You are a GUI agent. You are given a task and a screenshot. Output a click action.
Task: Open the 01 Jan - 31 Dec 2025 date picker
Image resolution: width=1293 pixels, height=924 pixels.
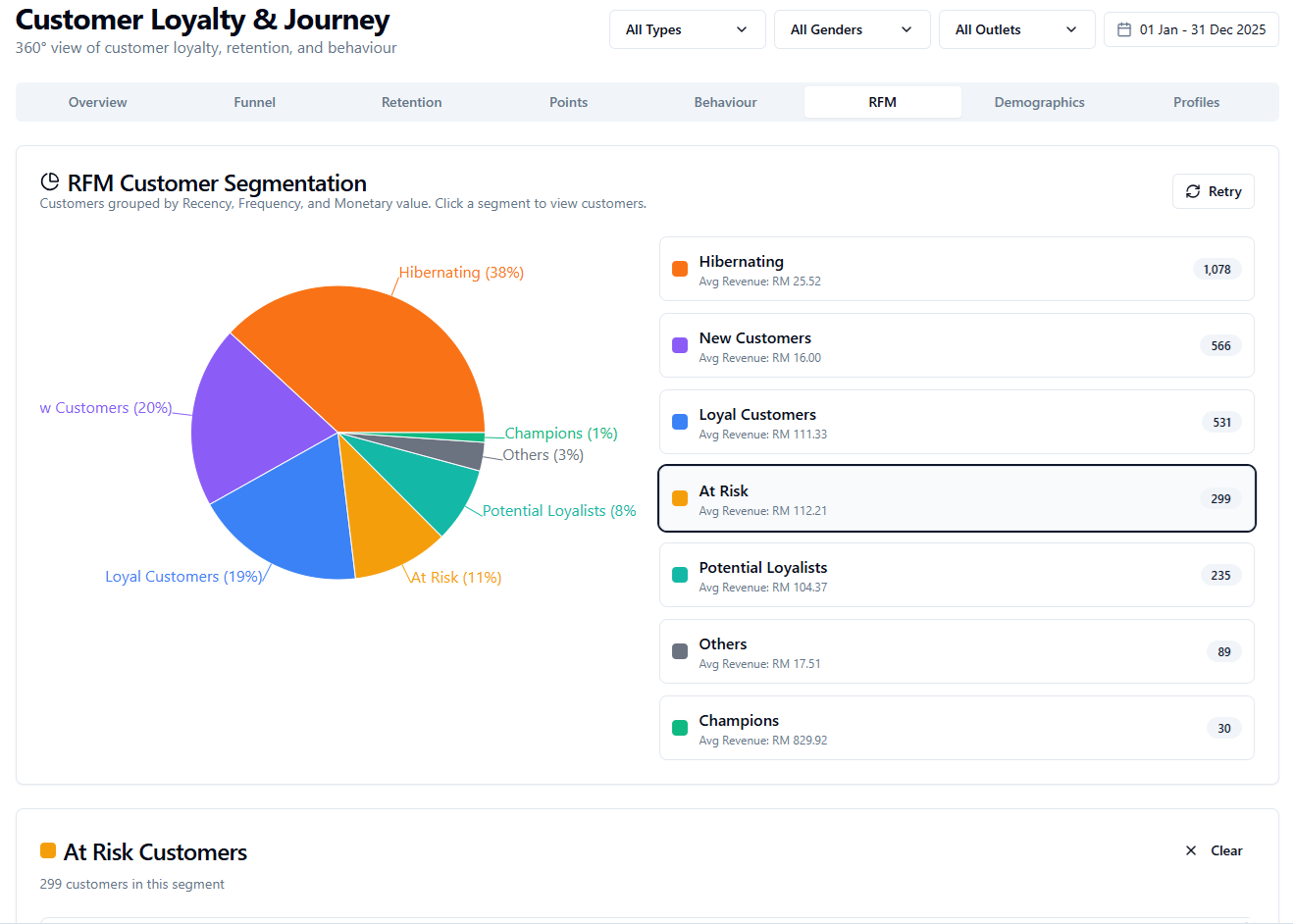tap(1191, 29)
